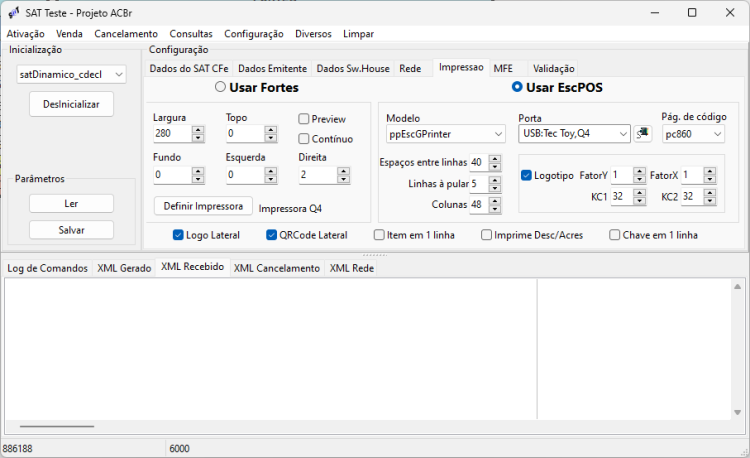Increase KC1 value with up arrow

point(640,192)
